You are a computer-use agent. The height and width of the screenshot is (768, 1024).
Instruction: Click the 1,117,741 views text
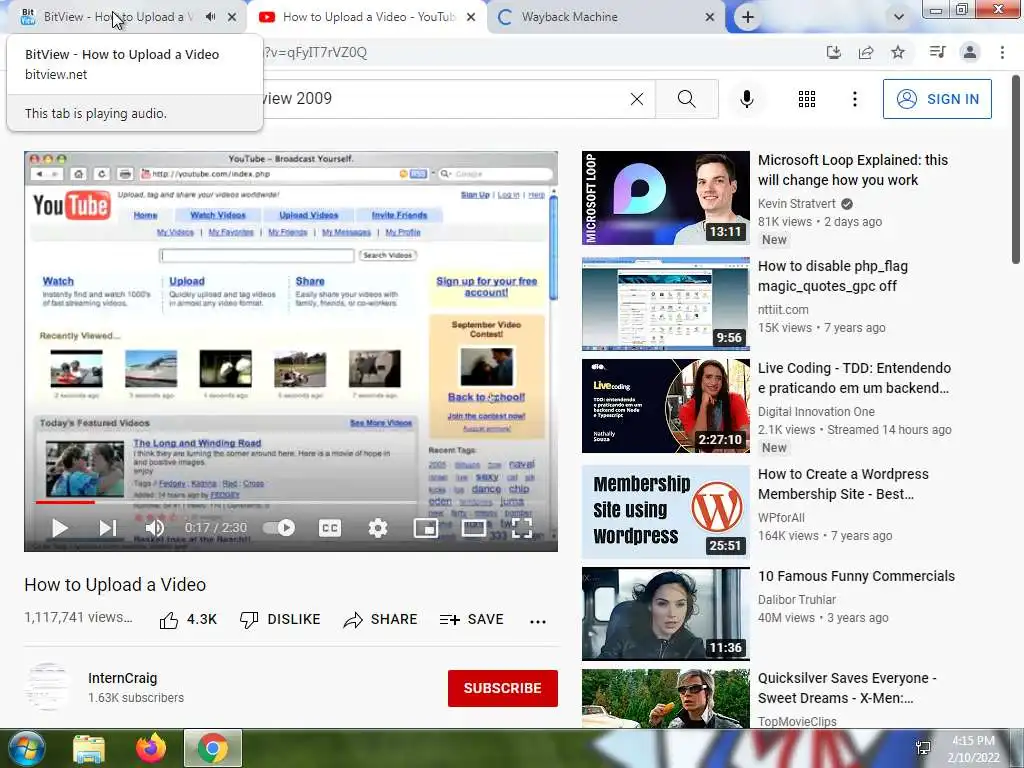tap(78, 617)
